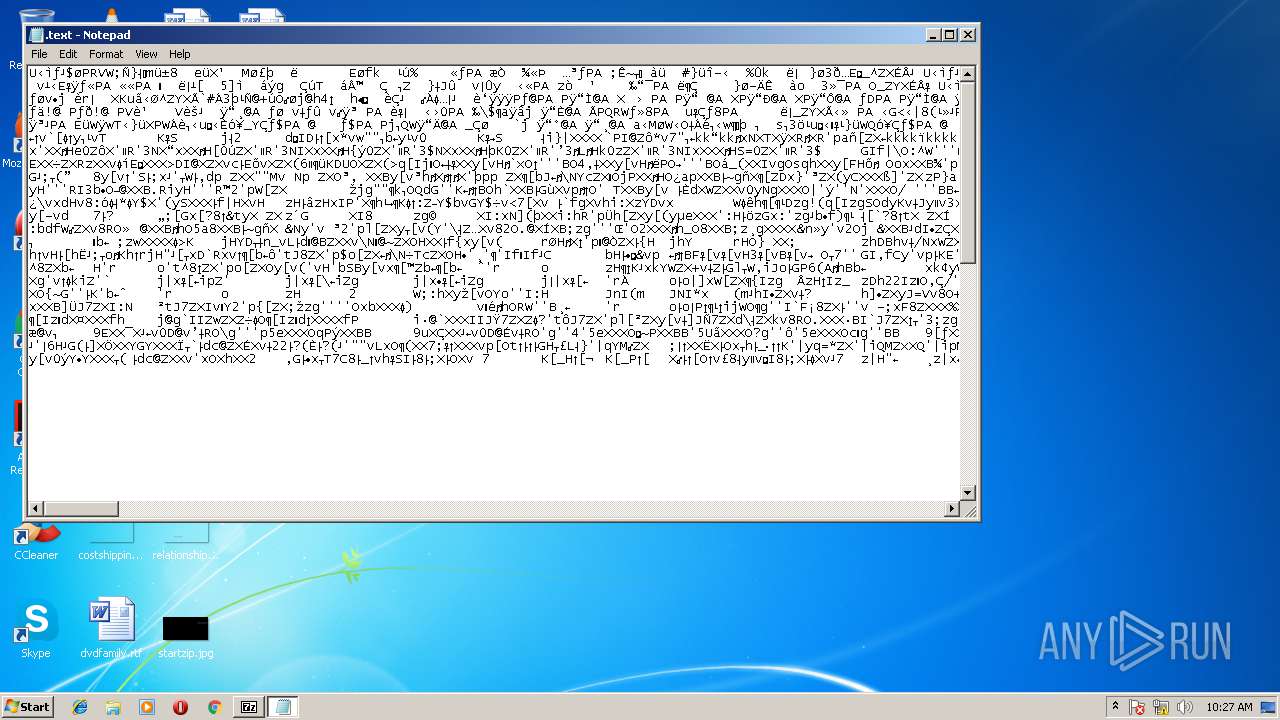Switch to 7-Zip taskbar button
Screen dimensions: 1280x720
pos(249,707)
